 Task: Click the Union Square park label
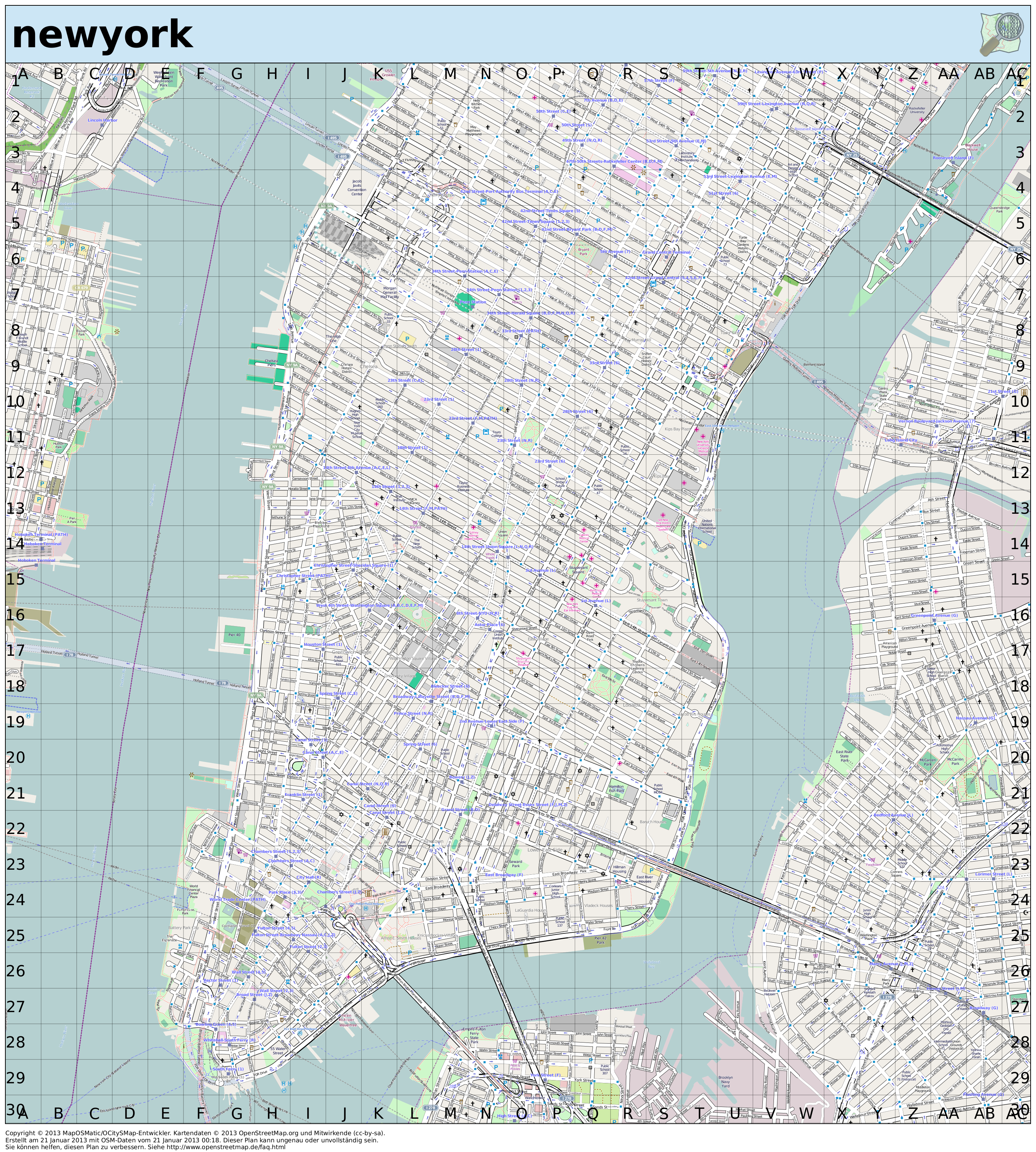tap(503, 533)
